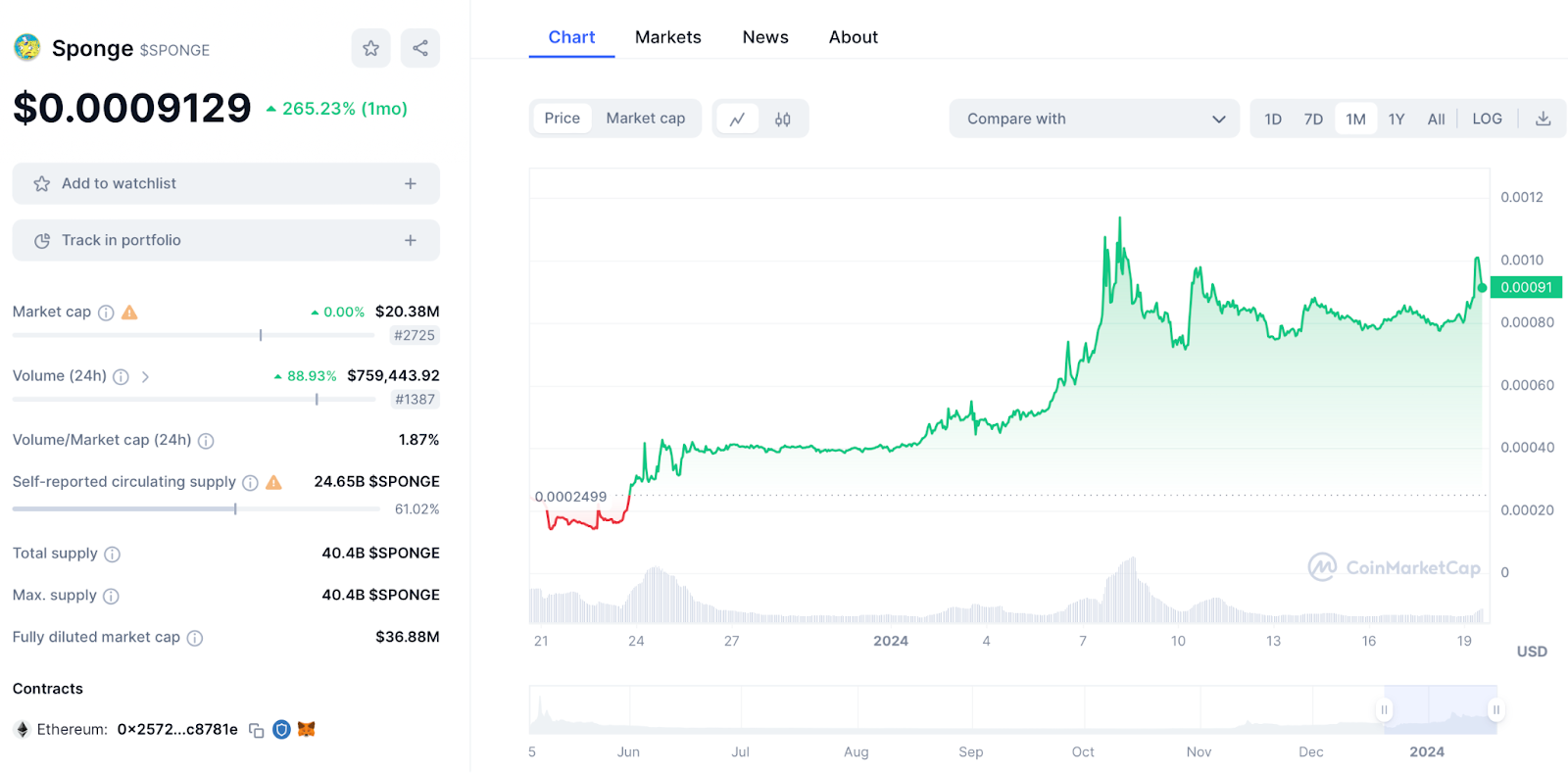Click the #2725 market cap rank badge

point(415,335)
